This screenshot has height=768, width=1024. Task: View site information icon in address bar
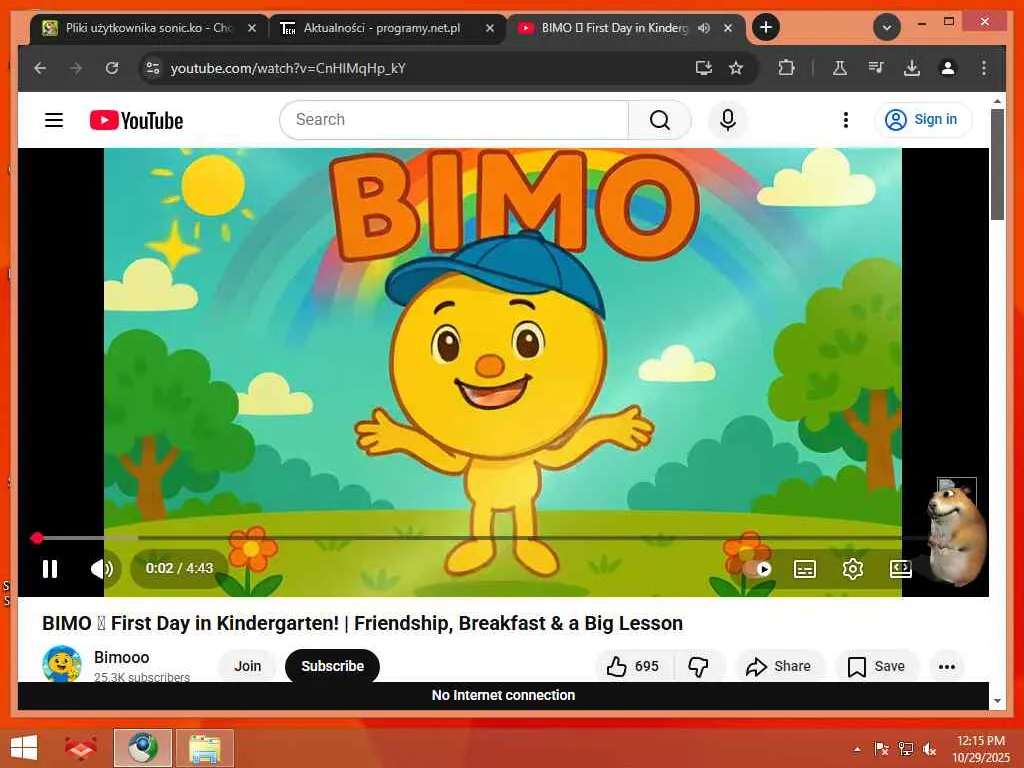153,68
